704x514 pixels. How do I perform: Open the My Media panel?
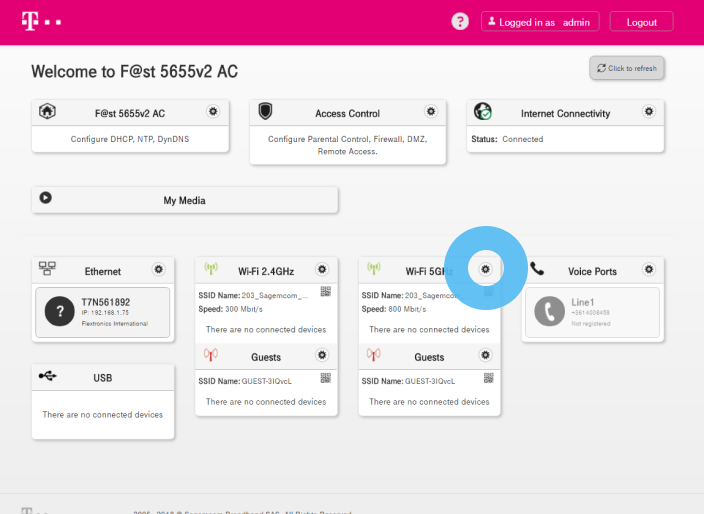click(x=184, y=200)
